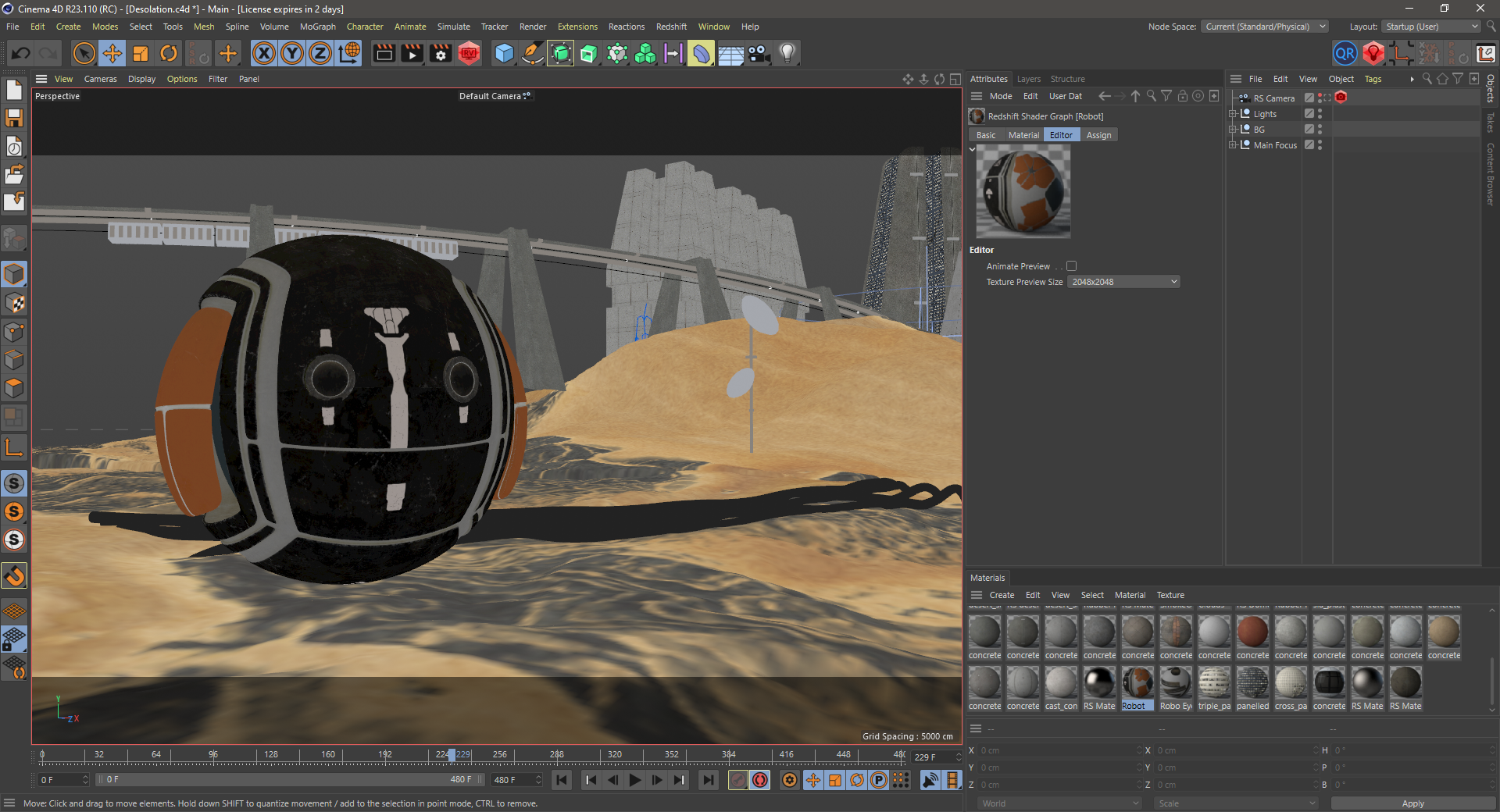Screen dimensions: 1500x812
Task: Click the Undo arrow icon
Action: click(21, 54)
